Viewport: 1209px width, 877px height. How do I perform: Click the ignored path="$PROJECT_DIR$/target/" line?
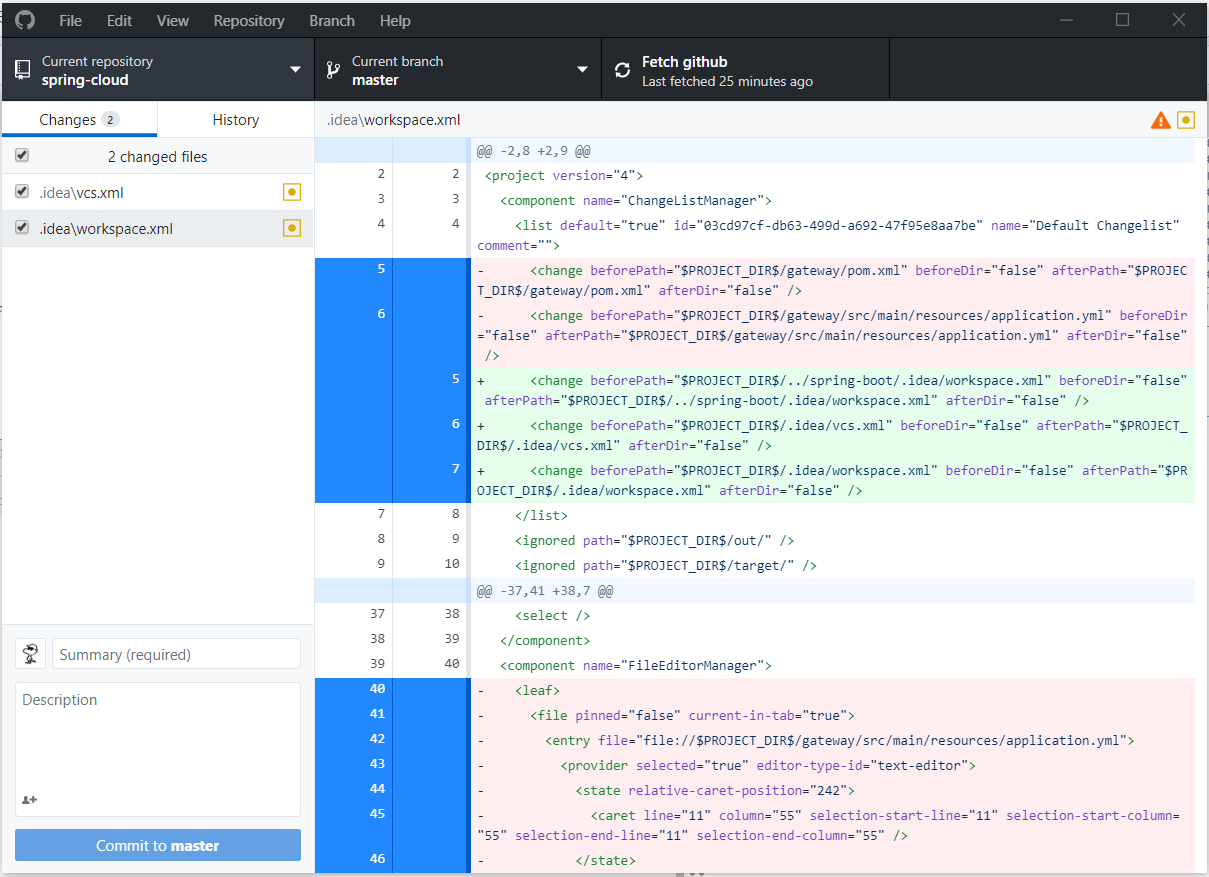coord(832,565)
